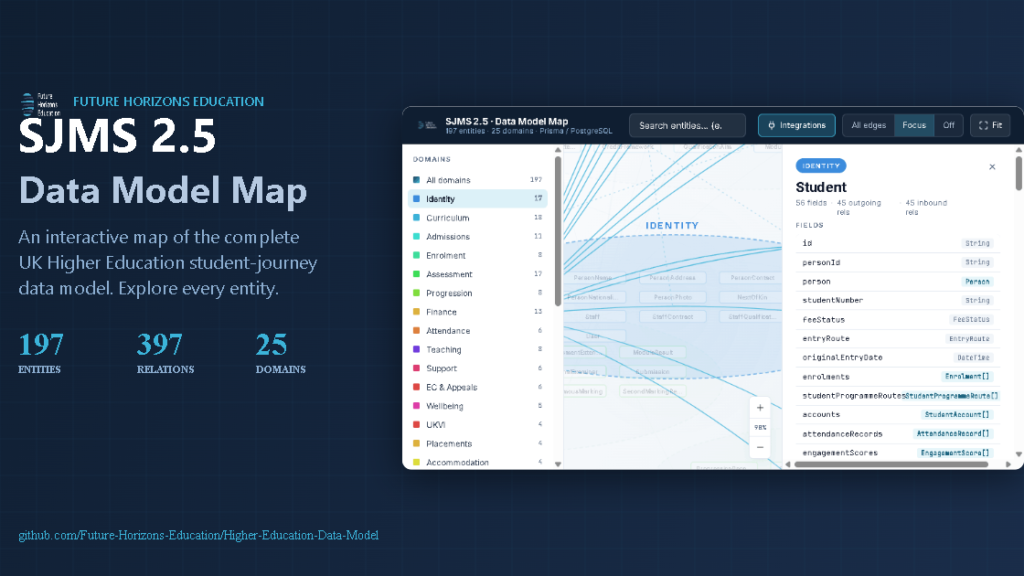Zoom in with the plus button
1024x576 pixels.
760,408
